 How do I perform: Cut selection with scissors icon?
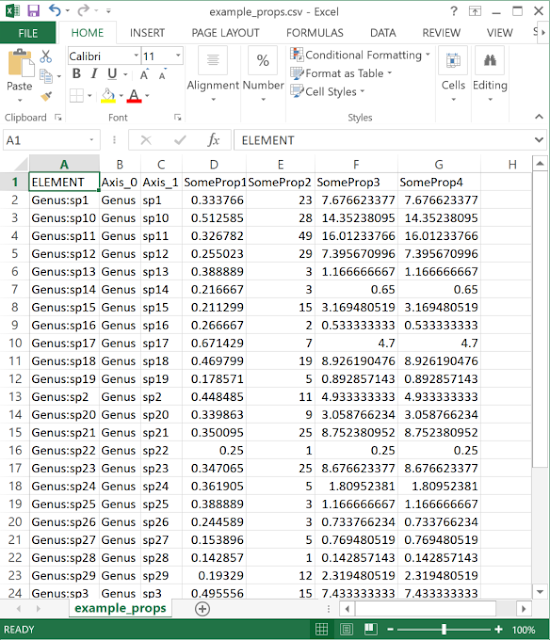click(x=46, y=56)
